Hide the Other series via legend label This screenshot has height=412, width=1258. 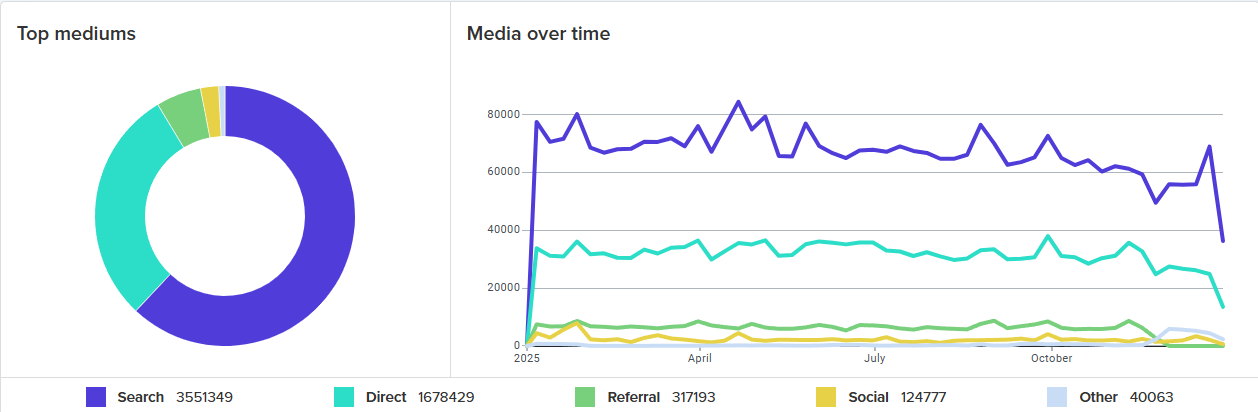pyautogui.click(x=1099, y=397)
